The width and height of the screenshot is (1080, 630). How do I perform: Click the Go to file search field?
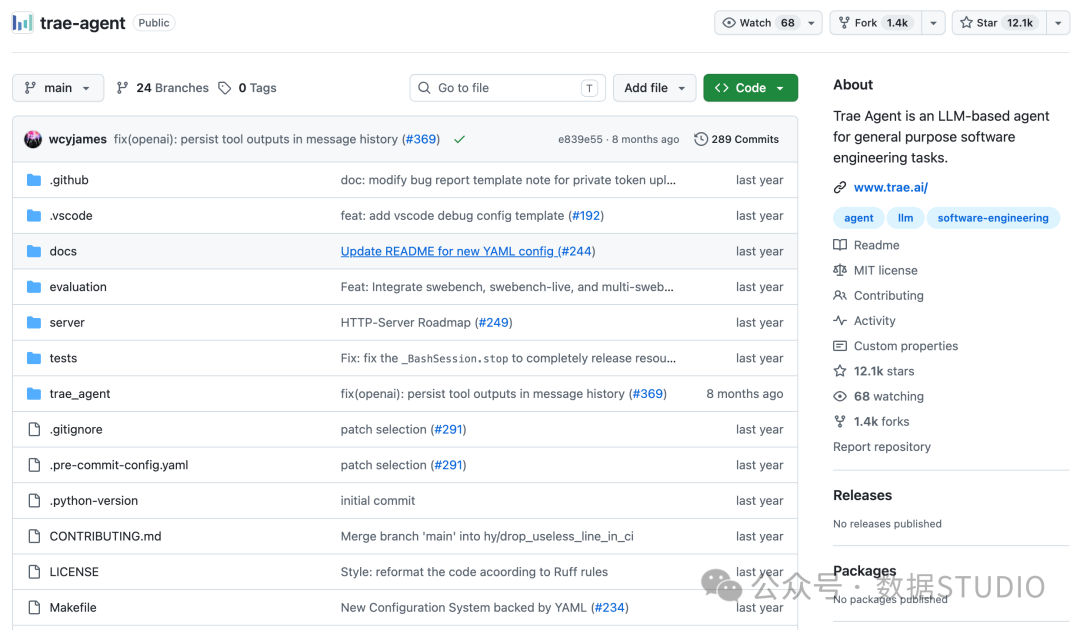tap(508, 87)
